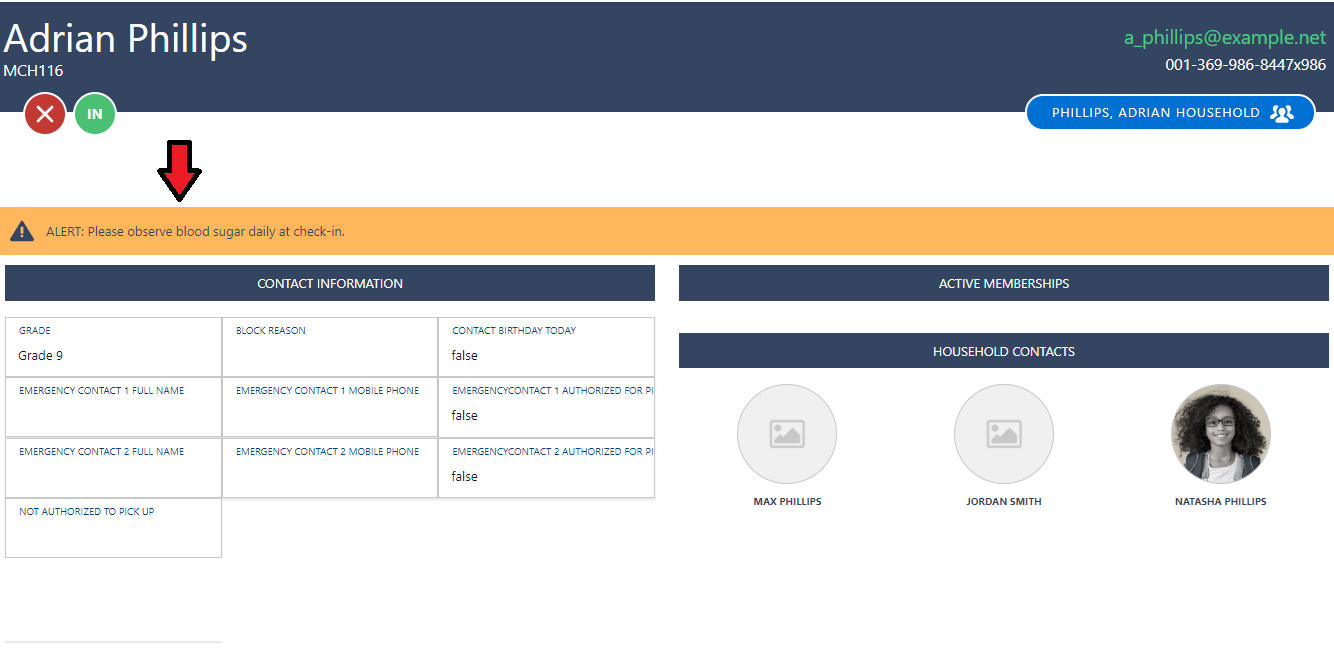Click the red X check-out icon

tap(44, 113)
